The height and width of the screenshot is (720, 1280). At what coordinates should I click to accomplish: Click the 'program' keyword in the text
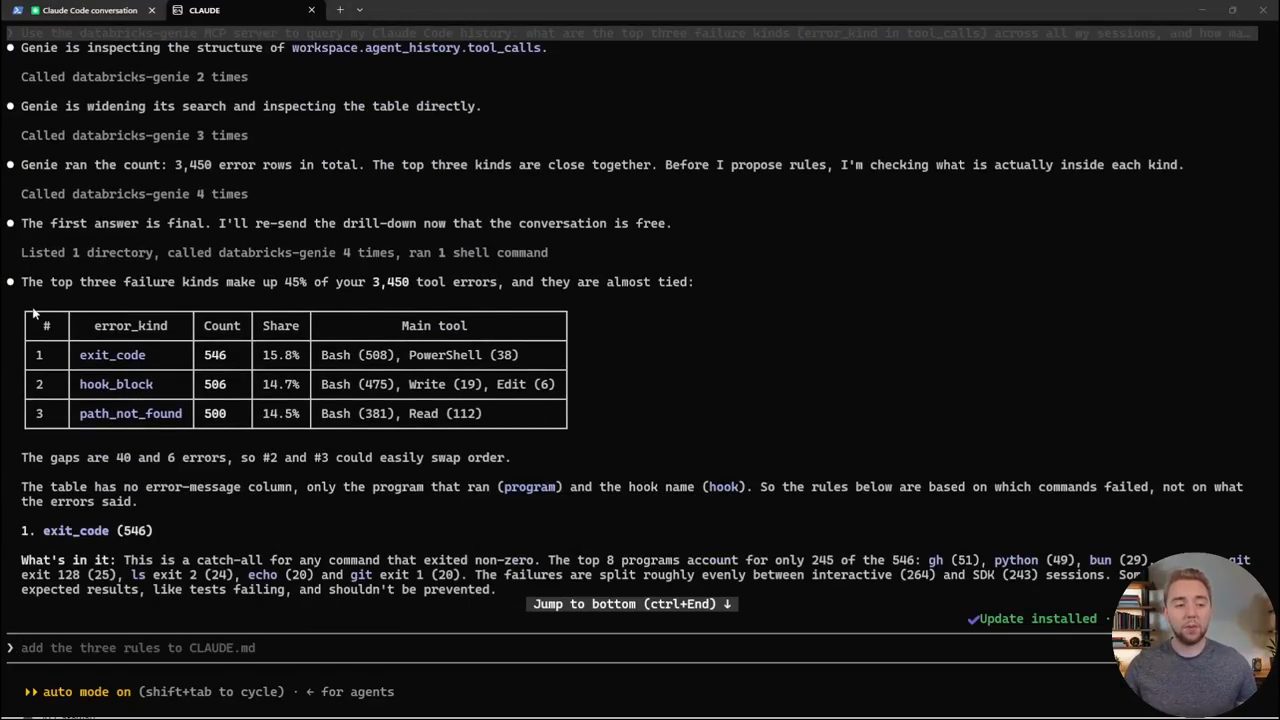[529, 487]
